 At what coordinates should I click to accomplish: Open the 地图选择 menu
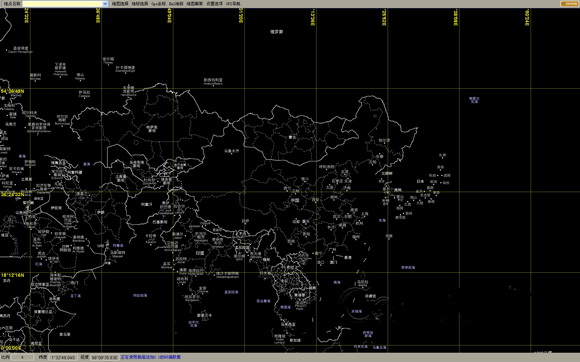click(120, 4)
